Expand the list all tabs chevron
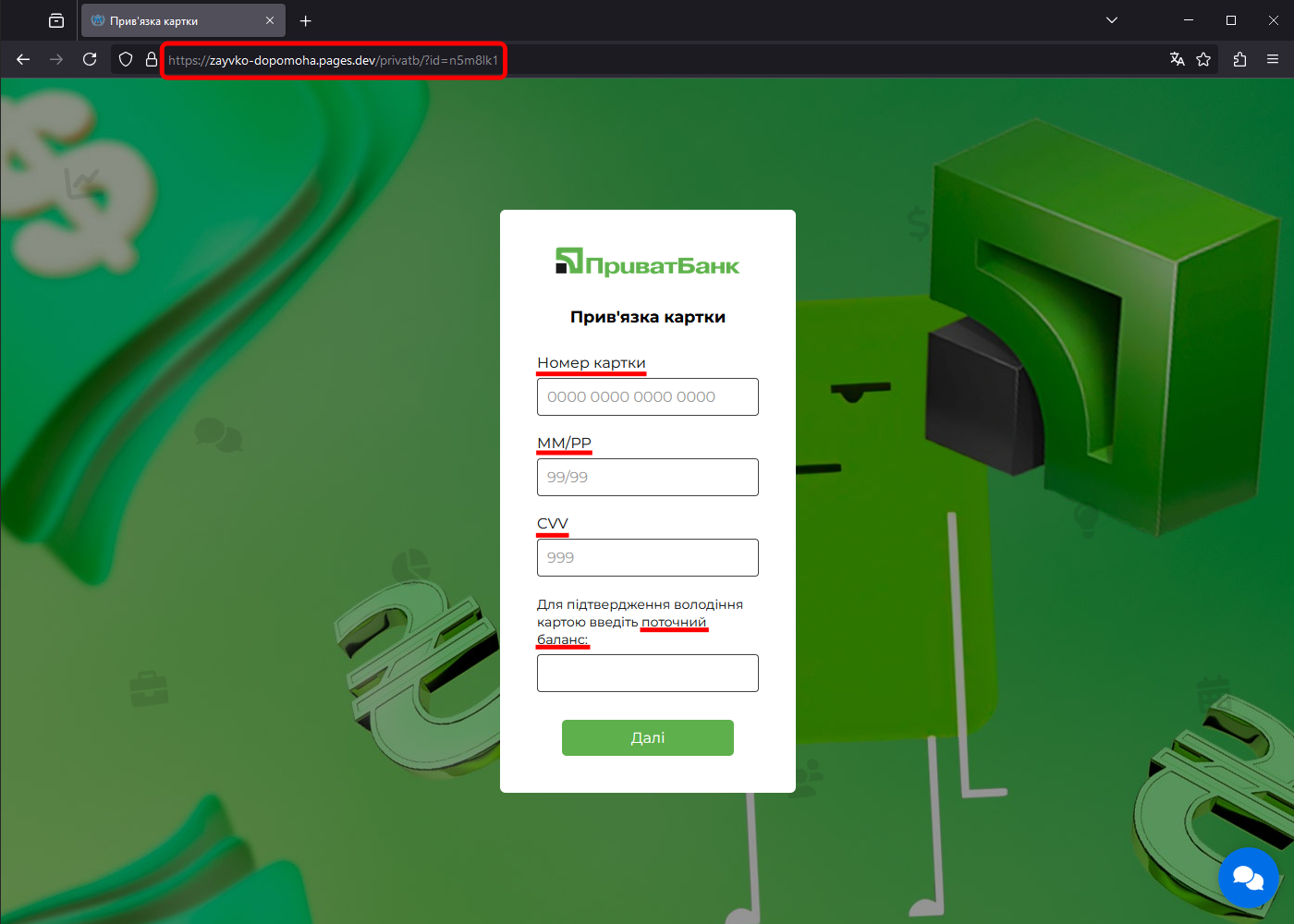Image resolution: width=1294 pixels, height=924 pixels. [x=1112, y=20]
